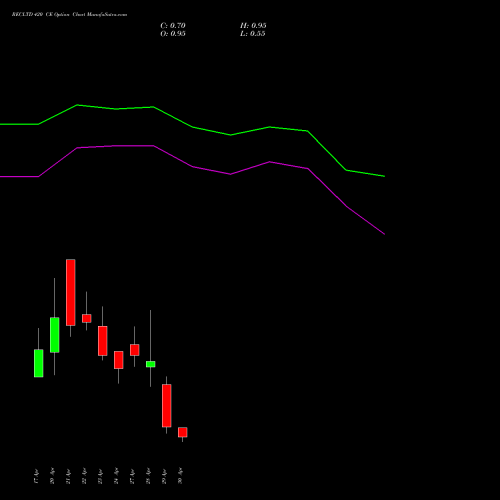This screenshot has width=500, height=500.
Task: Click the "29 Apr" date axis label
Action: click(164, 476)
